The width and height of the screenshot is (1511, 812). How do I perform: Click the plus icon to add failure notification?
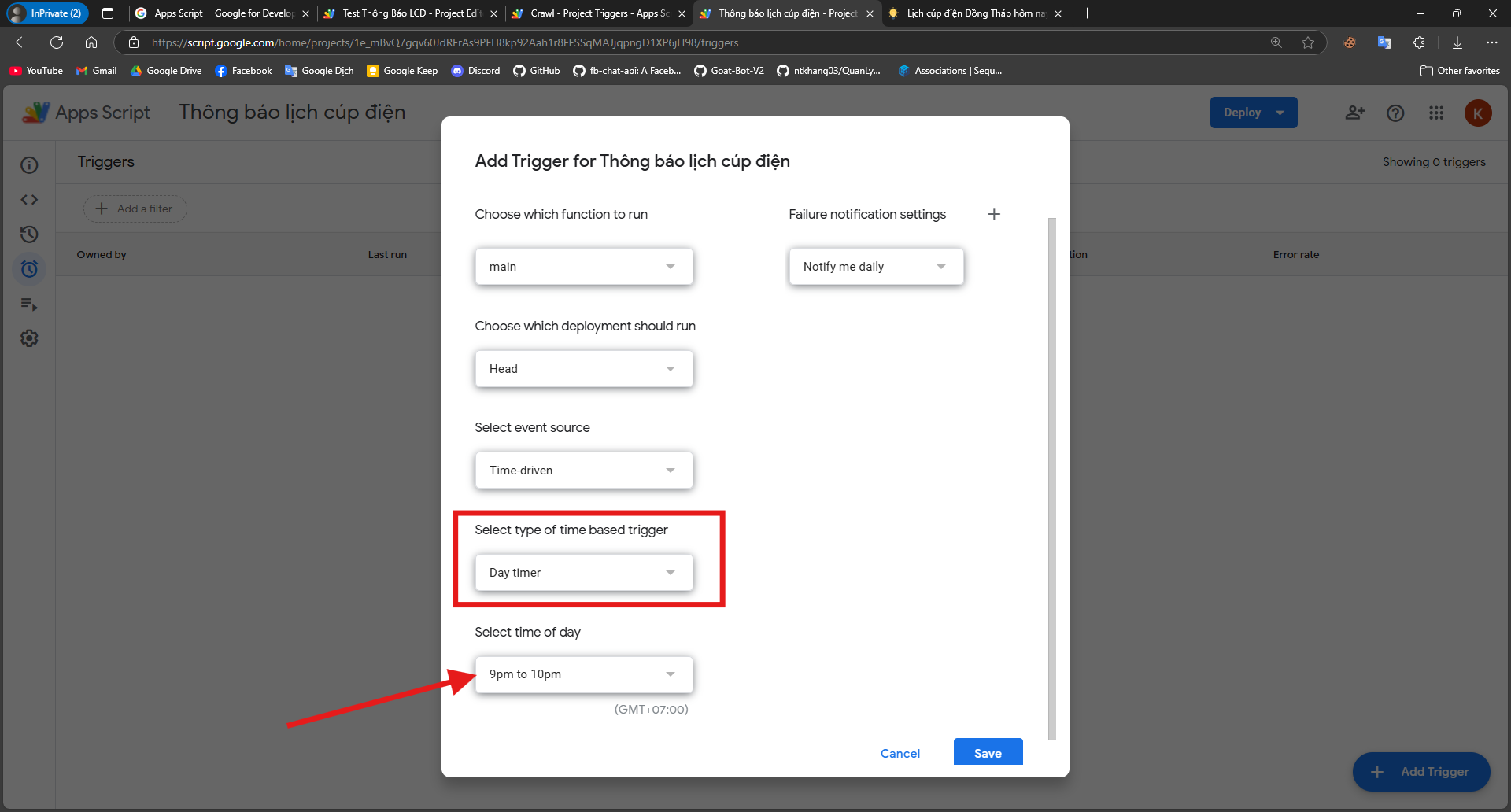click(994, 214)
